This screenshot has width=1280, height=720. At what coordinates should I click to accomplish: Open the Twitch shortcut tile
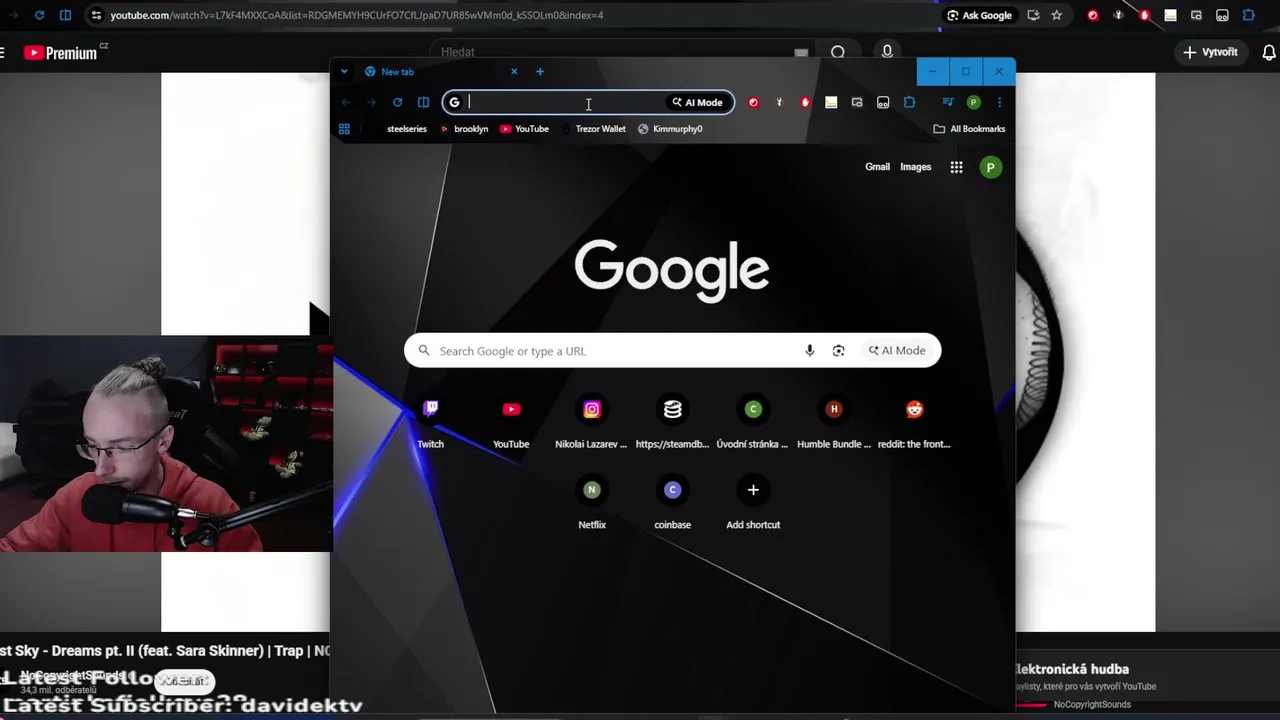pos(430,421)
